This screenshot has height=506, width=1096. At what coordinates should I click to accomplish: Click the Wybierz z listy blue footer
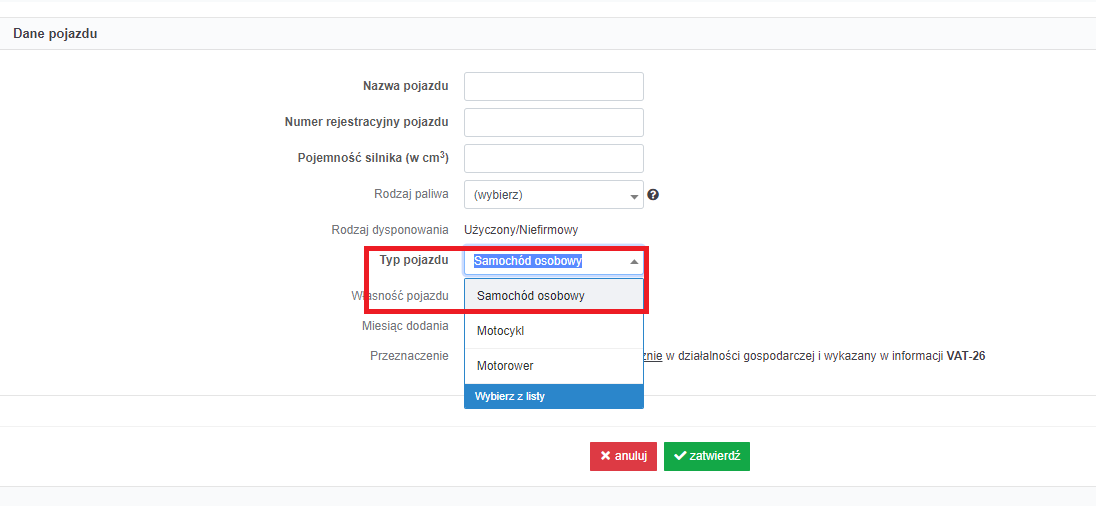click(554, 396)
